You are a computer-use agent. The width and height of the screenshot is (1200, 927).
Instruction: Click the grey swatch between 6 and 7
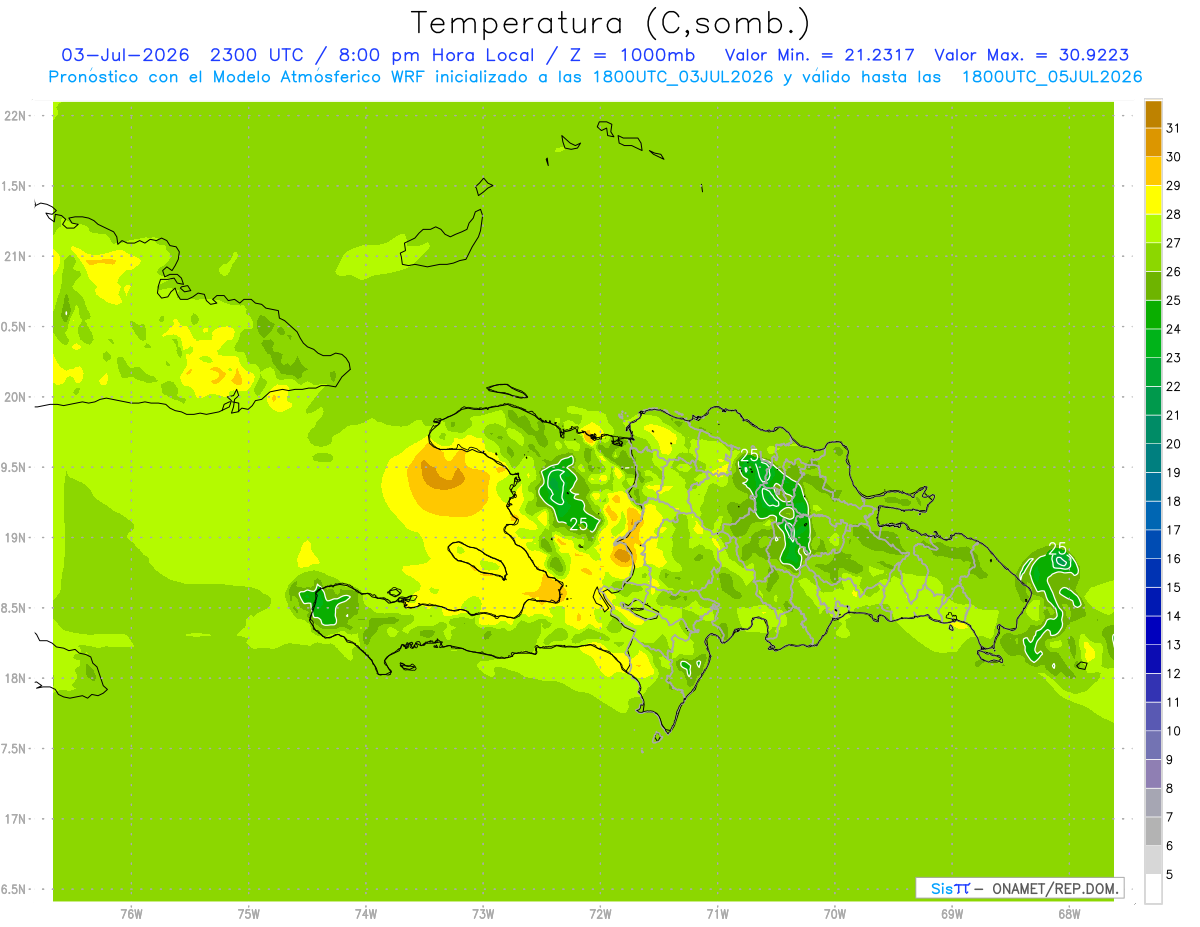click(x=1153, y=832)
